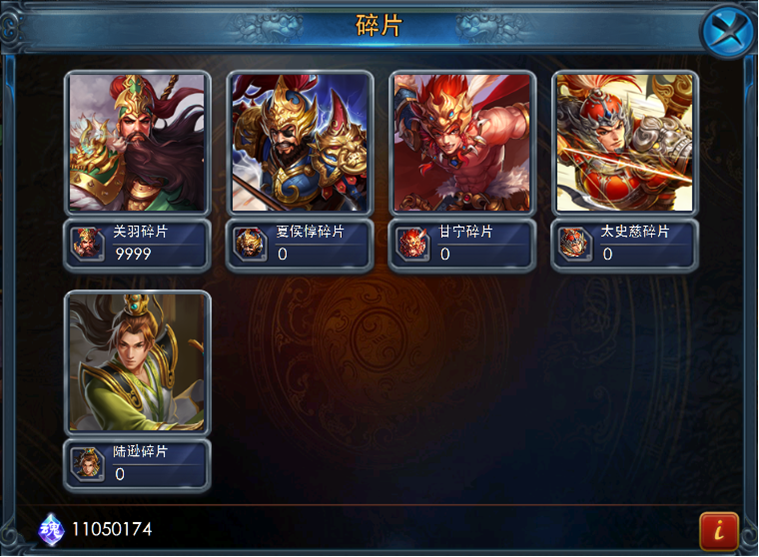Click the small 关羽 avatar icon
Image resolution: width=759 pixels, height=557 pixels.
pyautogui.click(x=88, y=243)
